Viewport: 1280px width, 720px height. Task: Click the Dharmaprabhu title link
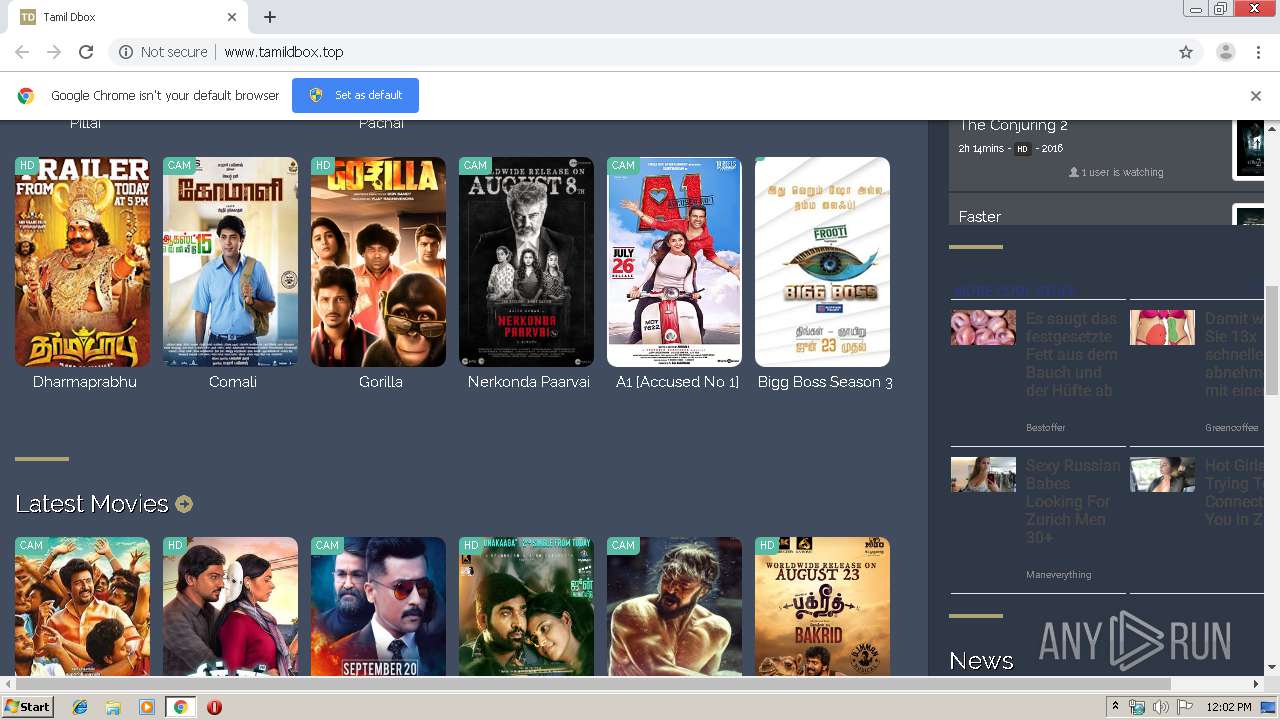(85, 382)
